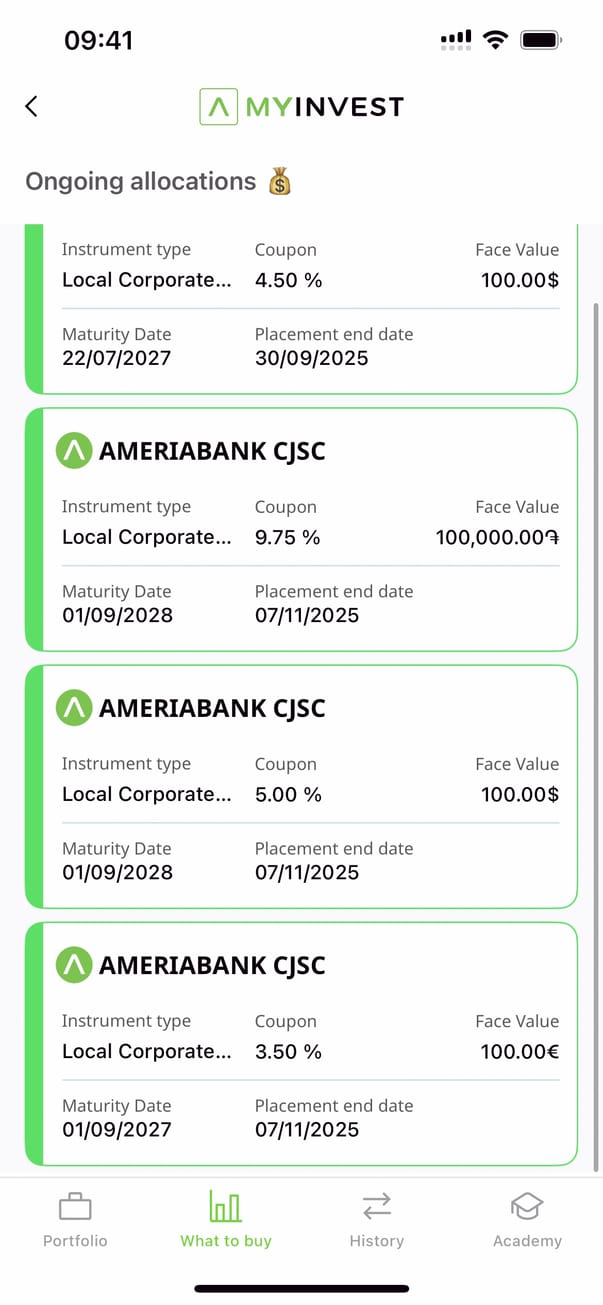Tap the Ongoing allocations heading
Viewport: 603px width, 1305px height.
[141, 182]
